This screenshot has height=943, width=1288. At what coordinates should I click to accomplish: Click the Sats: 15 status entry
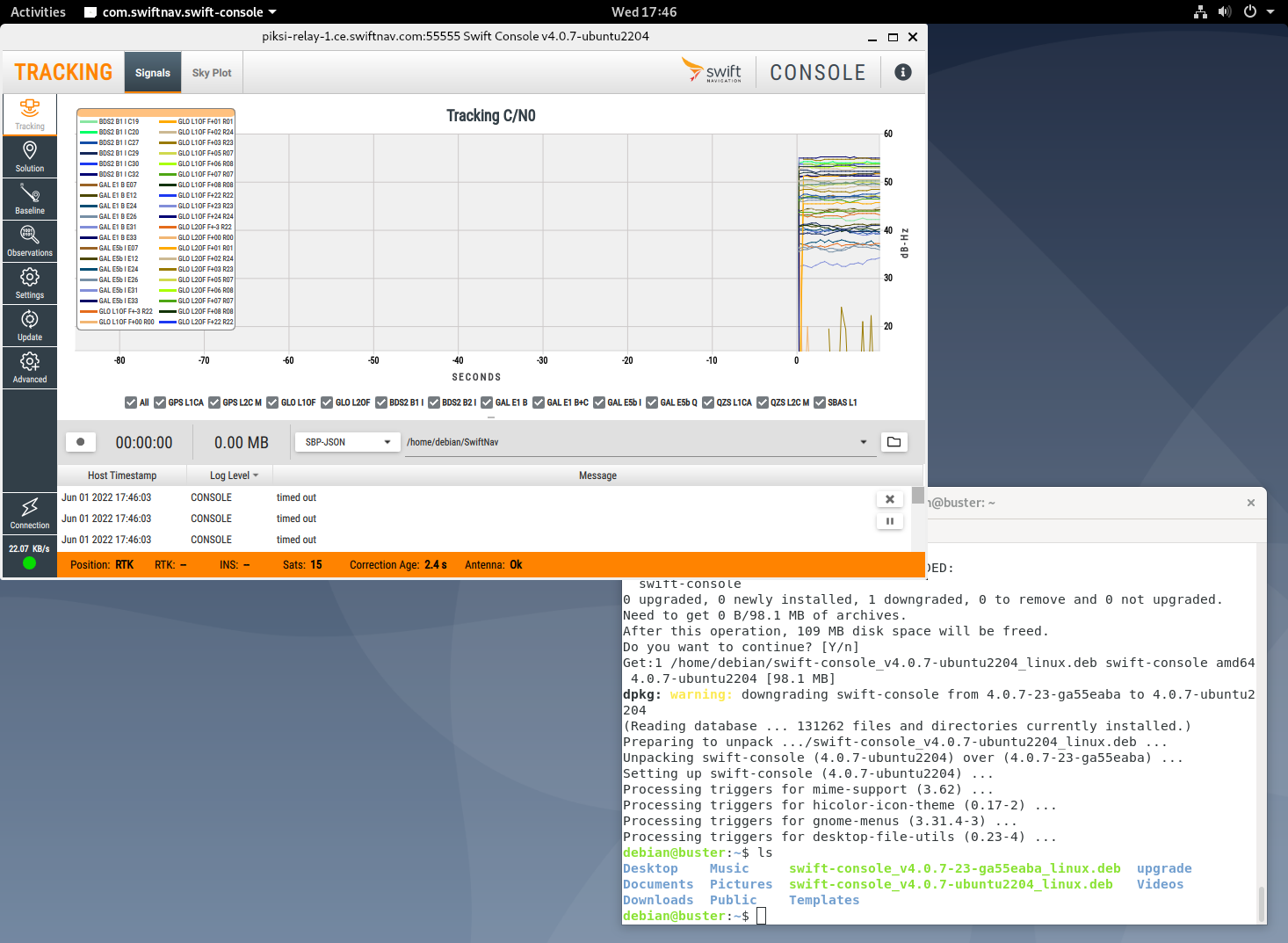pyautogui.click(x=302, y=564)
